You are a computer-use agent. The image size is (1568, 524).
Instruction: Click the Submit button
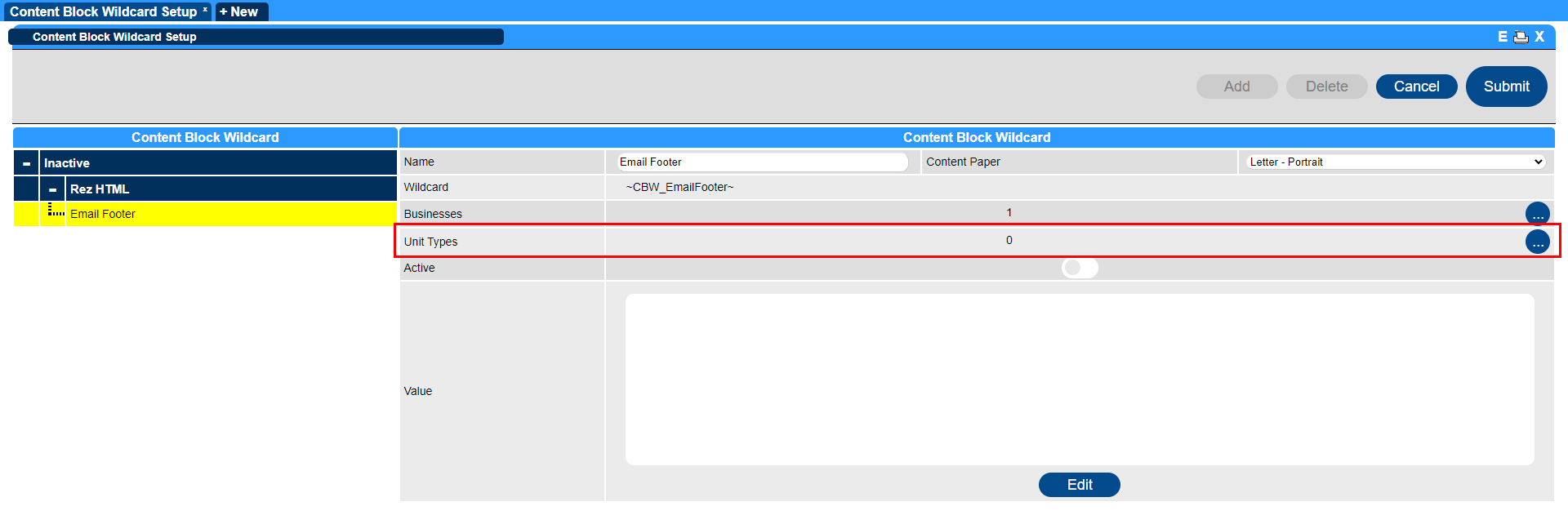(x=1506, y=87)
